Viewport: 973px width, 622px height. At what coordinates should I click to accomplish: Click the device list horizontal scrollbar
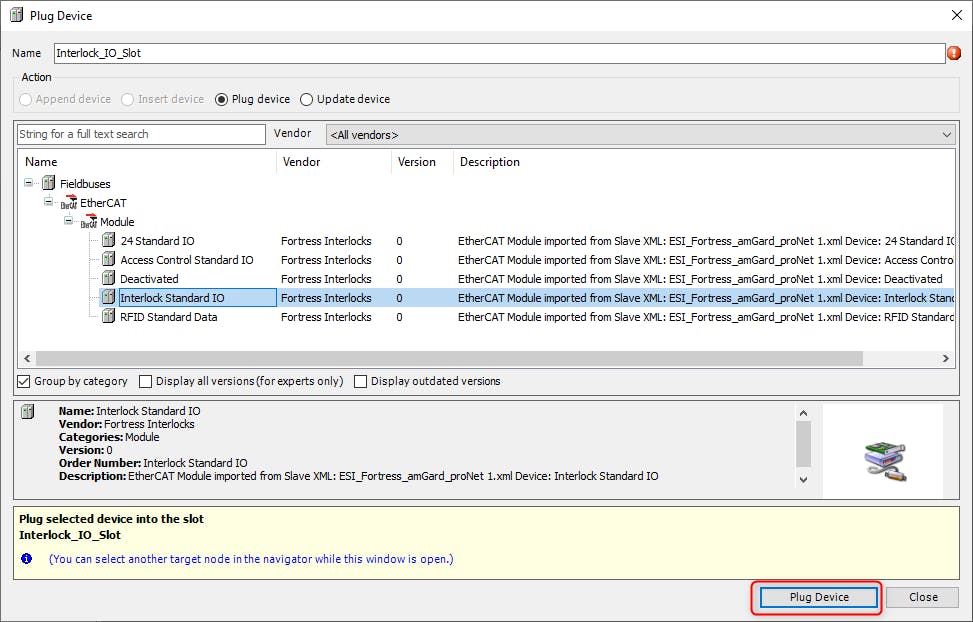449,358
